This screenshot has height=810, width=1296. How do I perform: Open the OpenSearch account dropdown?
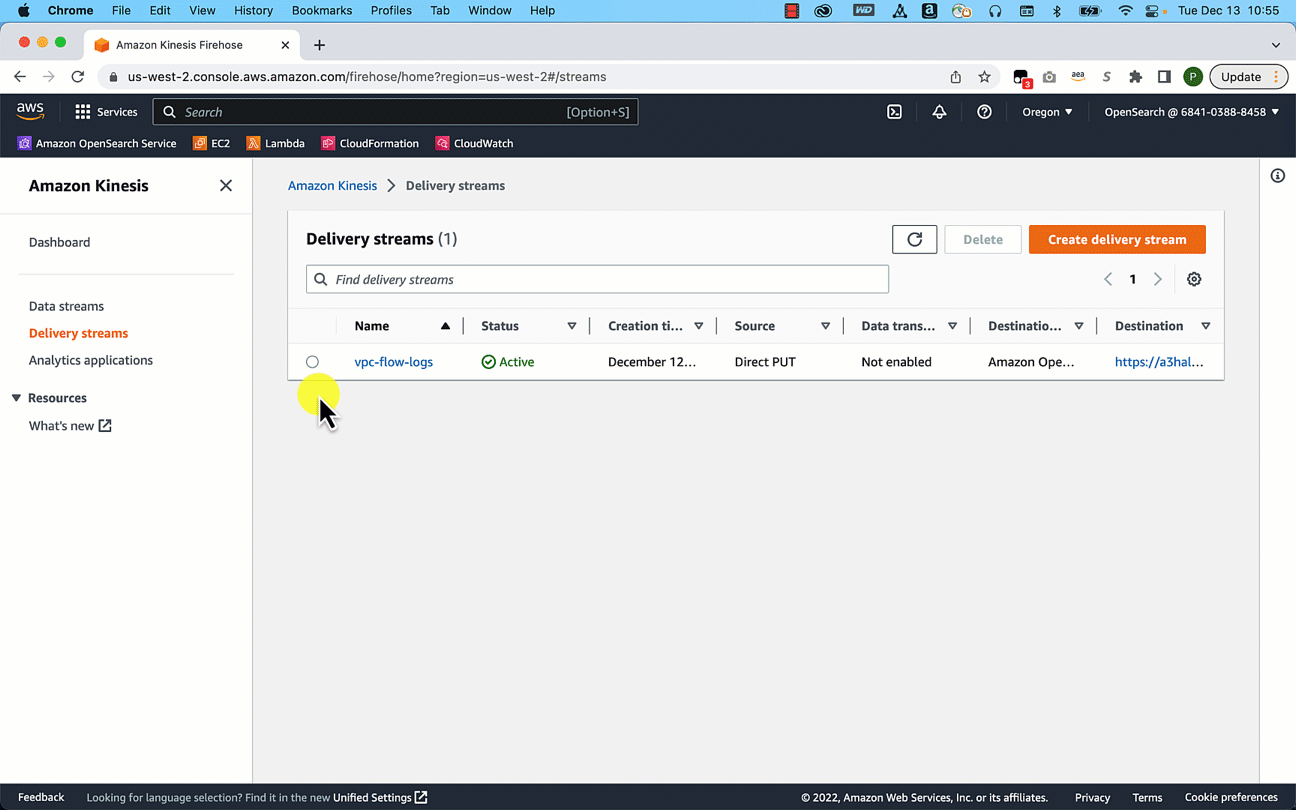pos(1192,112)
